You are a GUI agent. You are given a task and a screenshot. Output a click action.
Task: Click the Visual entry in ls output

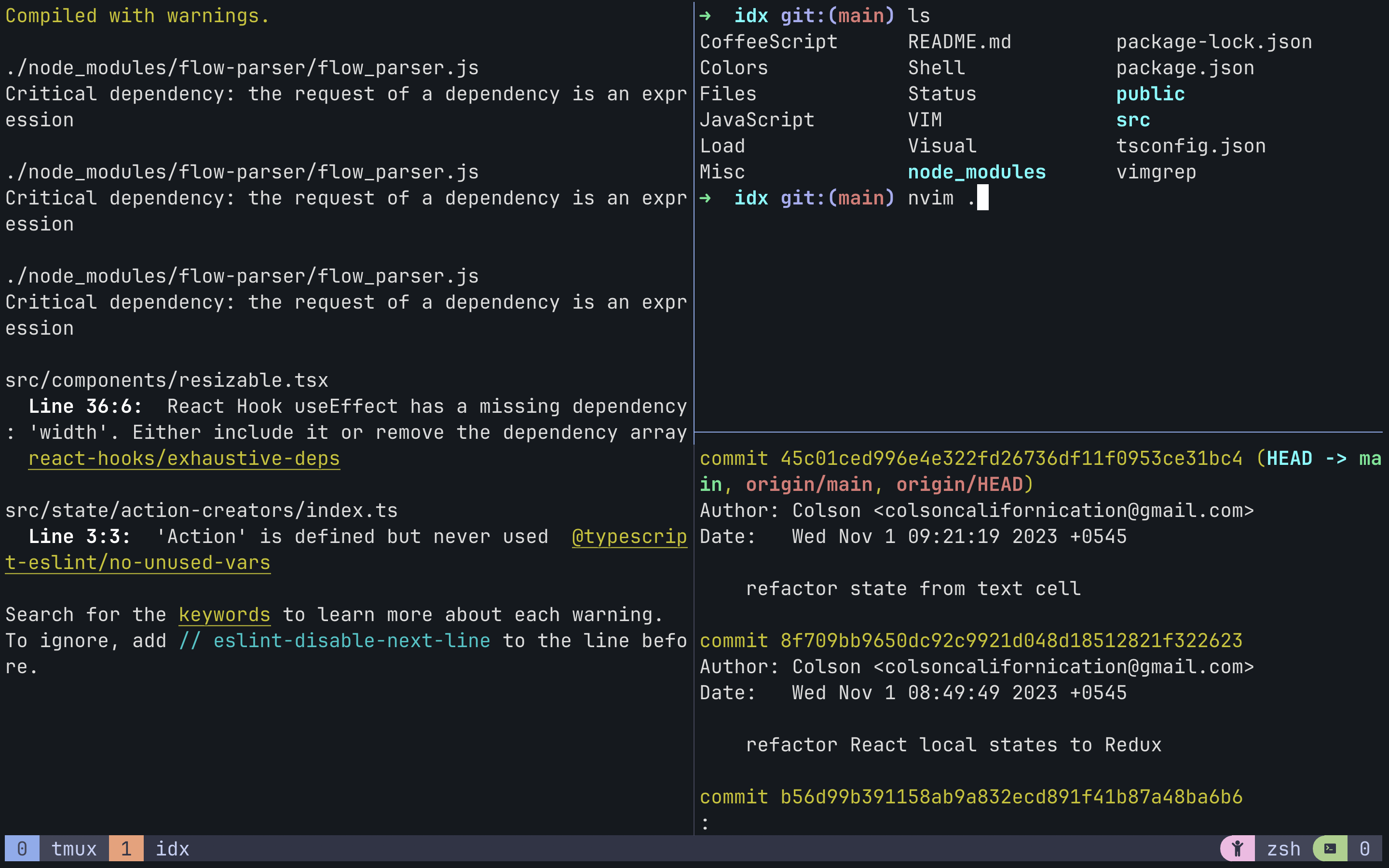tap(942, 146)
